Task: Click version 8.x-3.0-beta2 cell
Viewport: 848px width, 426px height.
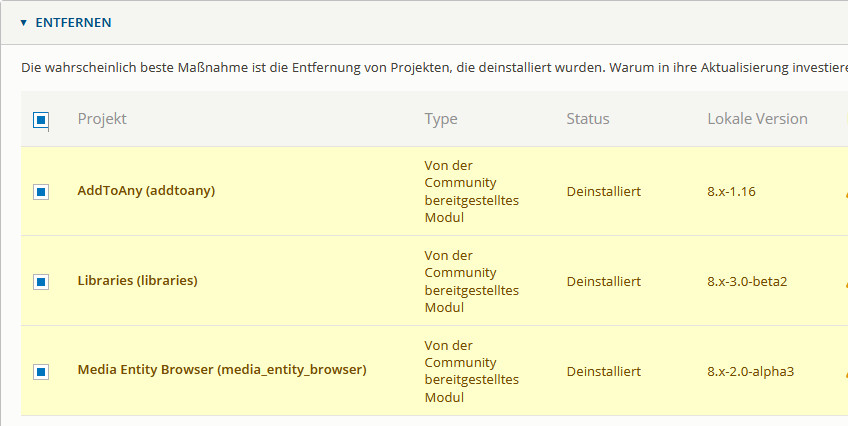Action: 747,281
